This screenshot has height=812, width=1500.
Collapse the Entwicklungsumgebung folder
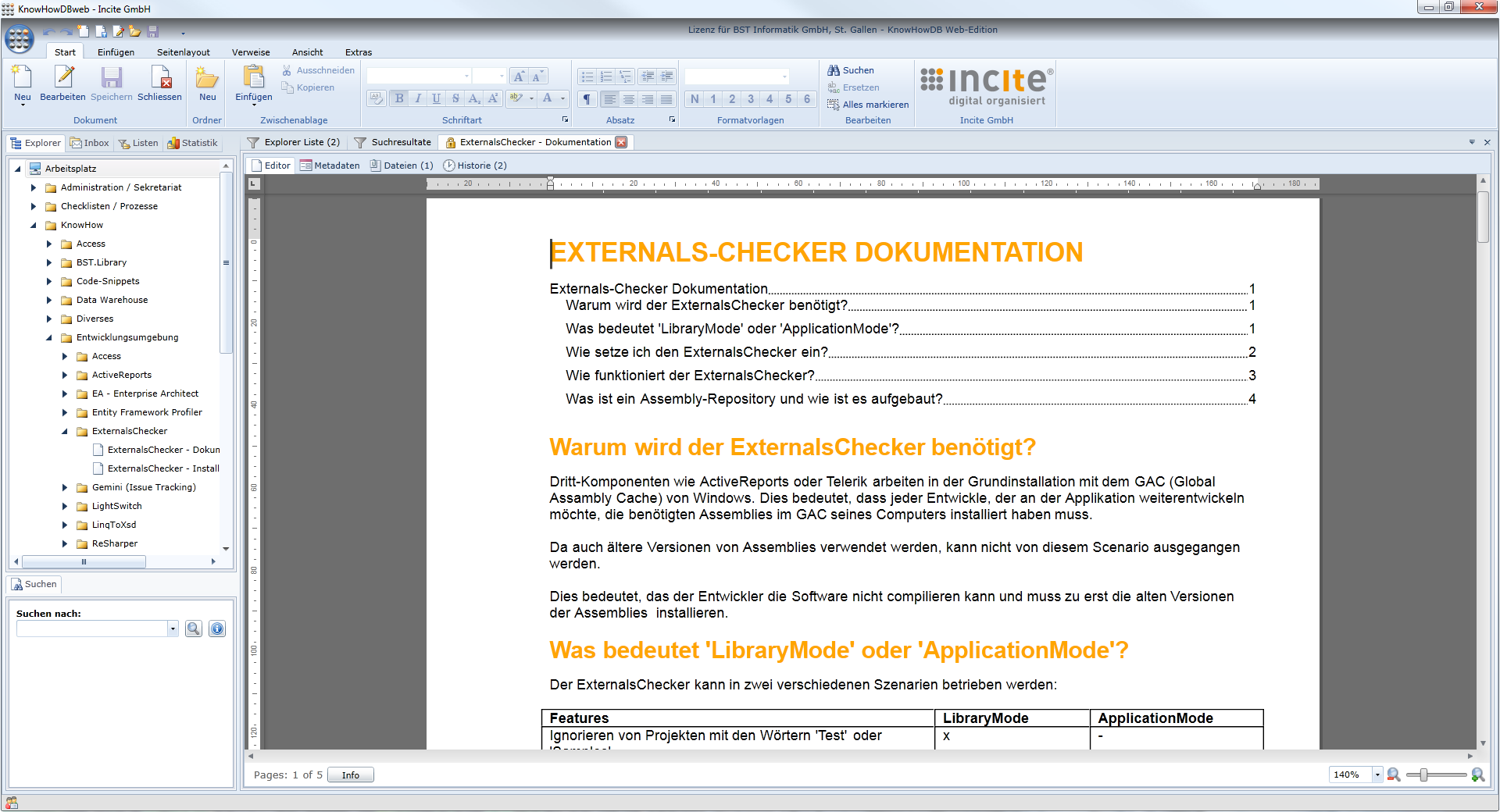pos(49,337)
